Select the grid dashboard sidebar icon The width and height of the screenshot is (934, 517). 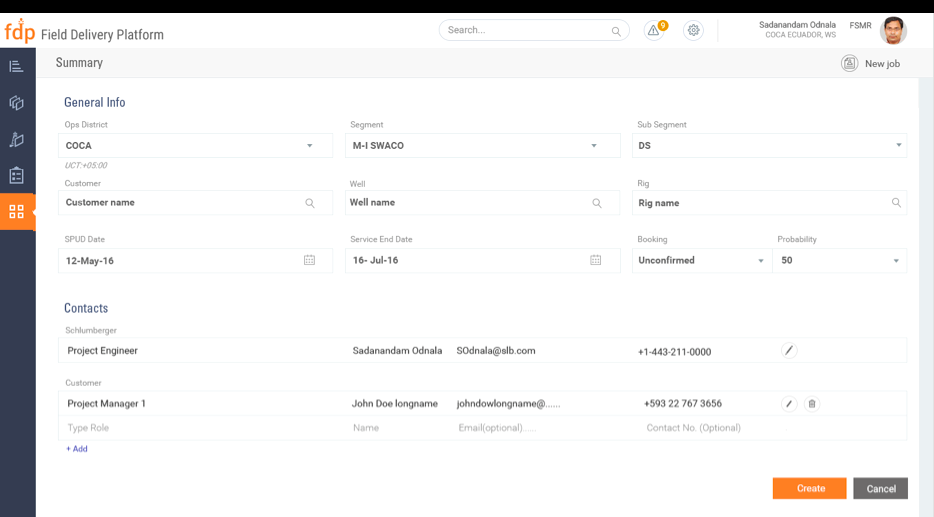[x=16, y=211]
